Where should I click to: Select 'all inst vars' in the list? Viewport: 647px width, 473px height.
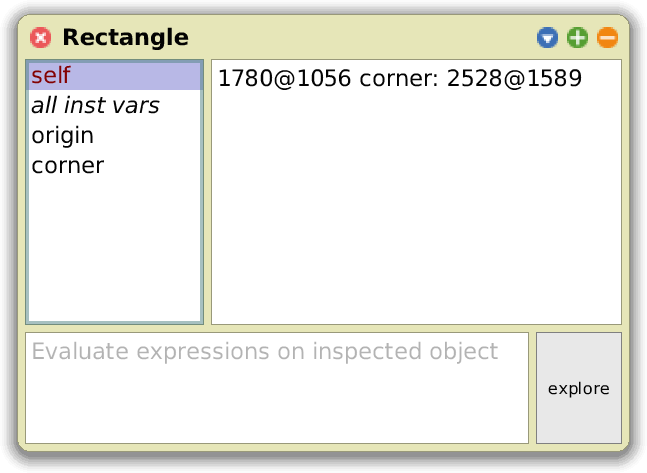(x=95, y=105)
